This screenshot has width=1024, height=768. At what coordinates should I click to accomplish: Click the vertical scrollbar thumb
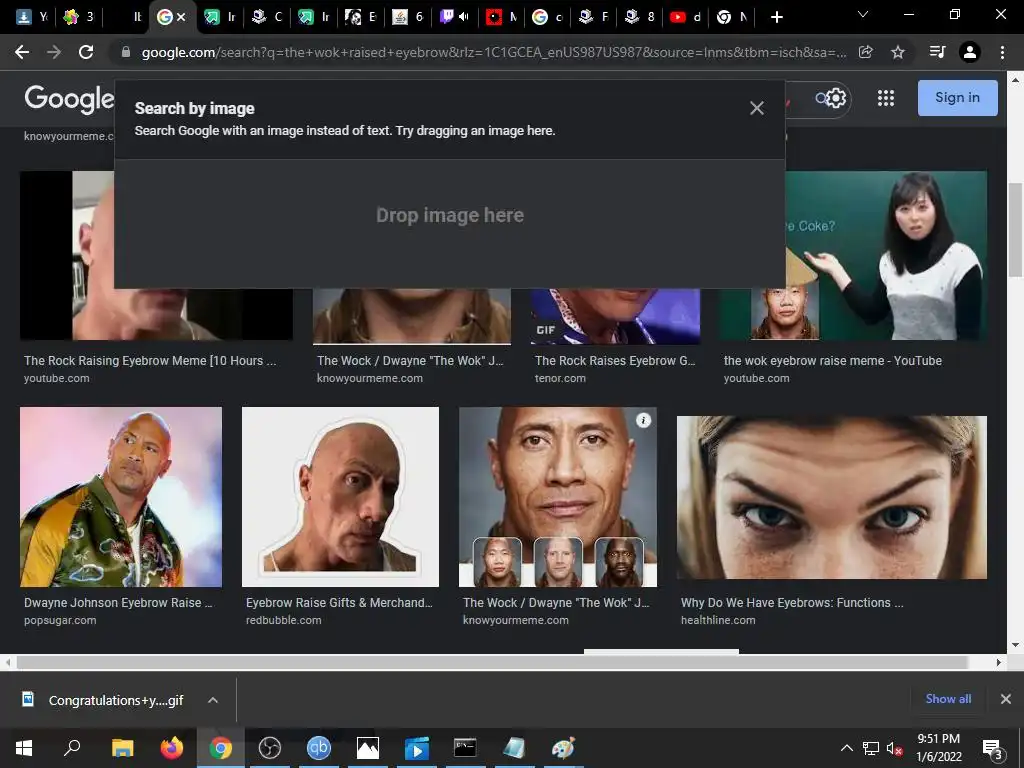pyautogui.click(x=1015, y=230)
